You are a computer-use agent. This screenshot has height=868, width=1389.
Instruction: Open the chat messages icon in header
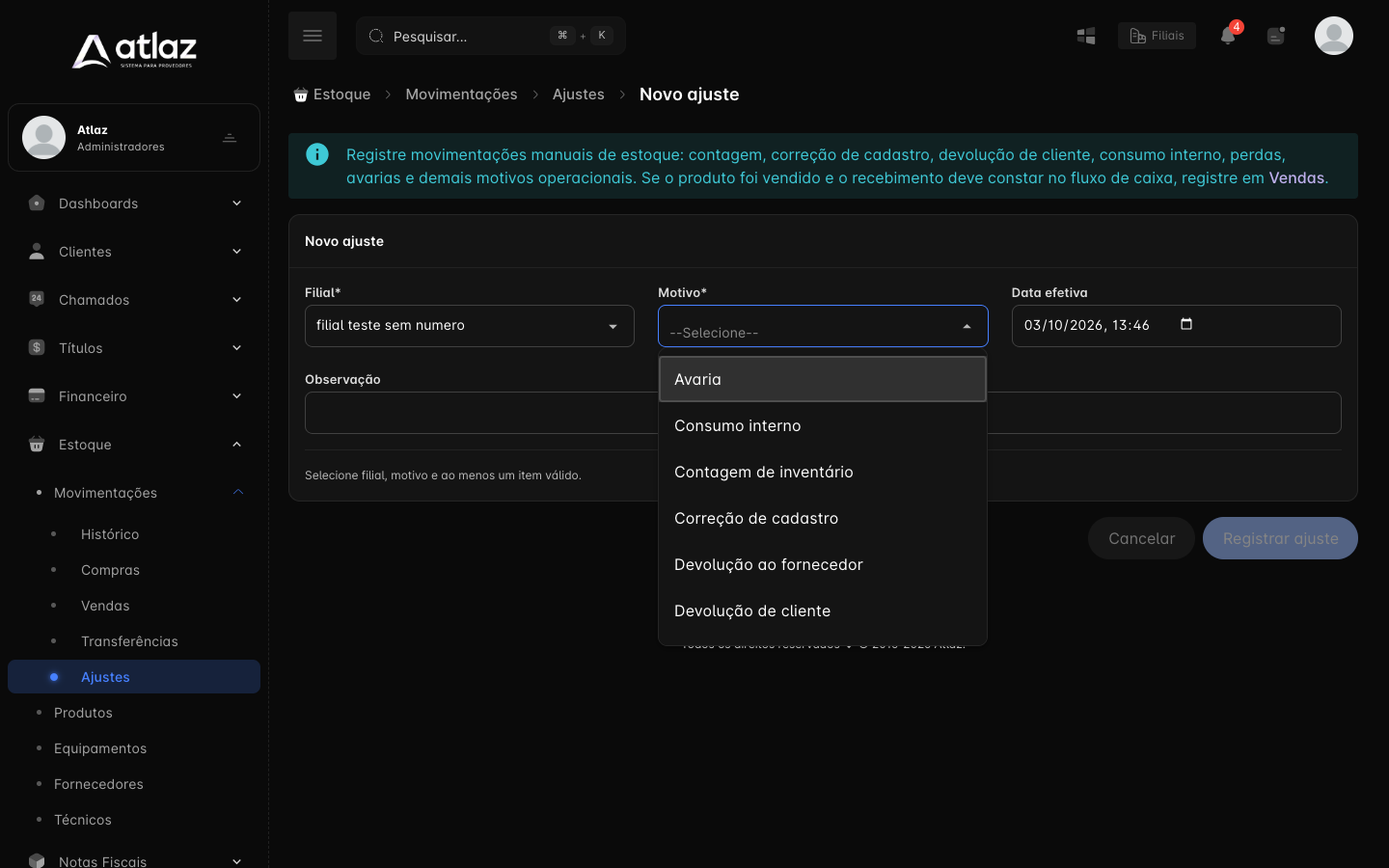pos(1276,36)
